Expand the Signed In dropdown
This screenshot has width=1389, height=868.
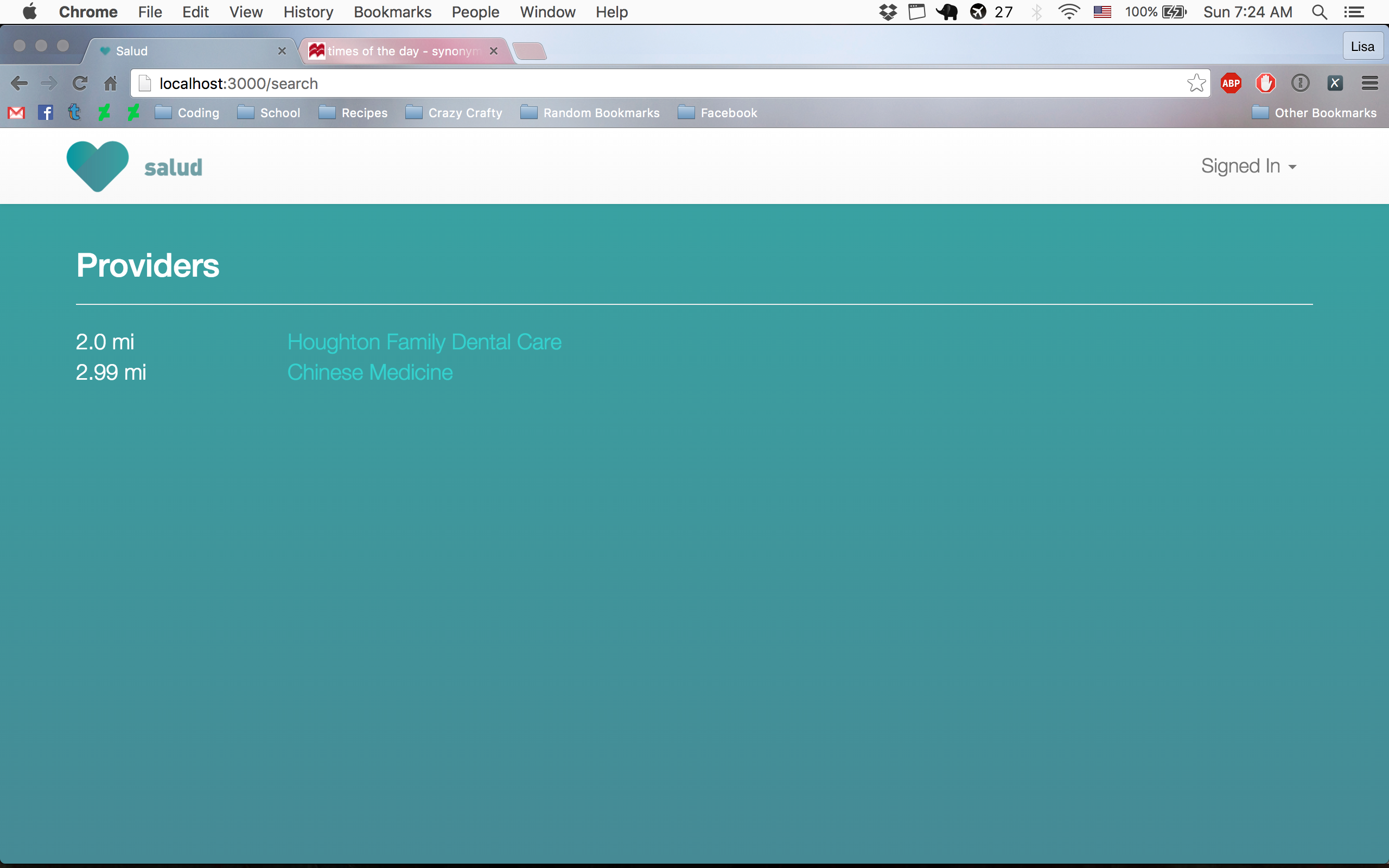tap(1248, 167)
